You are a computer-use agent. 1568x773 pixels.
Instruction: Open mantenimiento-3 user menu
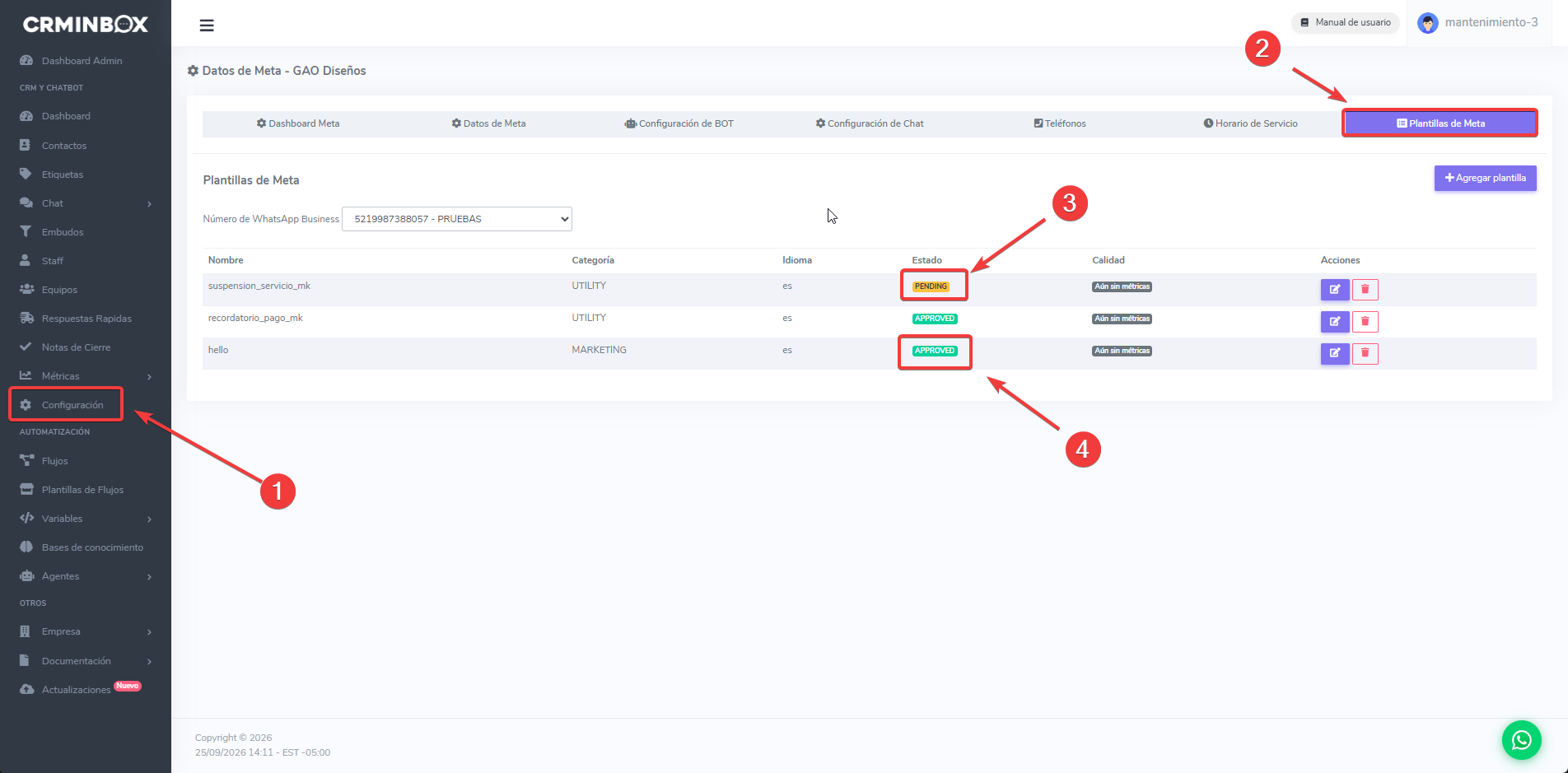click(1478, 23)
